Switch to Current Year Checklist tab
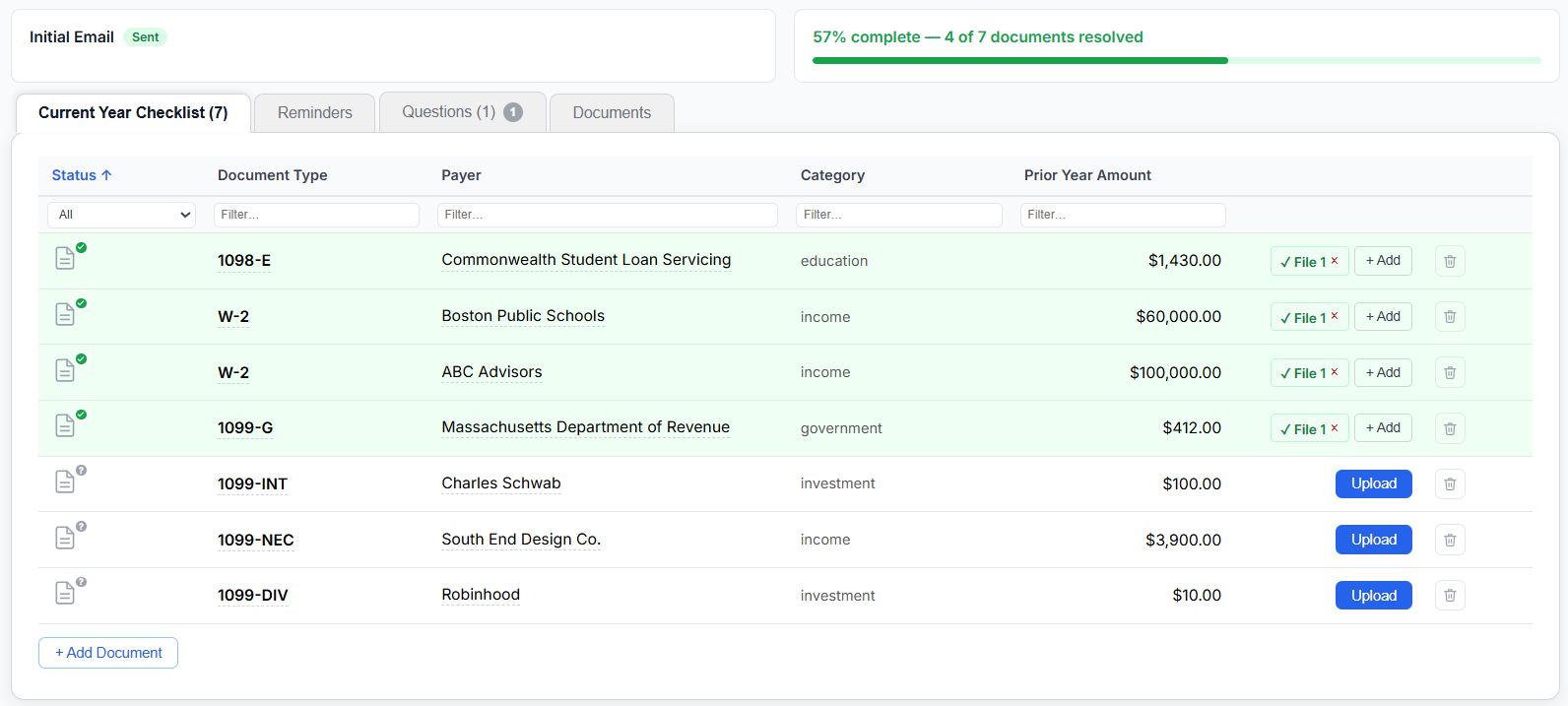Screen dimensions: 1568x706 pyautogui.click(x=133, y=113)
